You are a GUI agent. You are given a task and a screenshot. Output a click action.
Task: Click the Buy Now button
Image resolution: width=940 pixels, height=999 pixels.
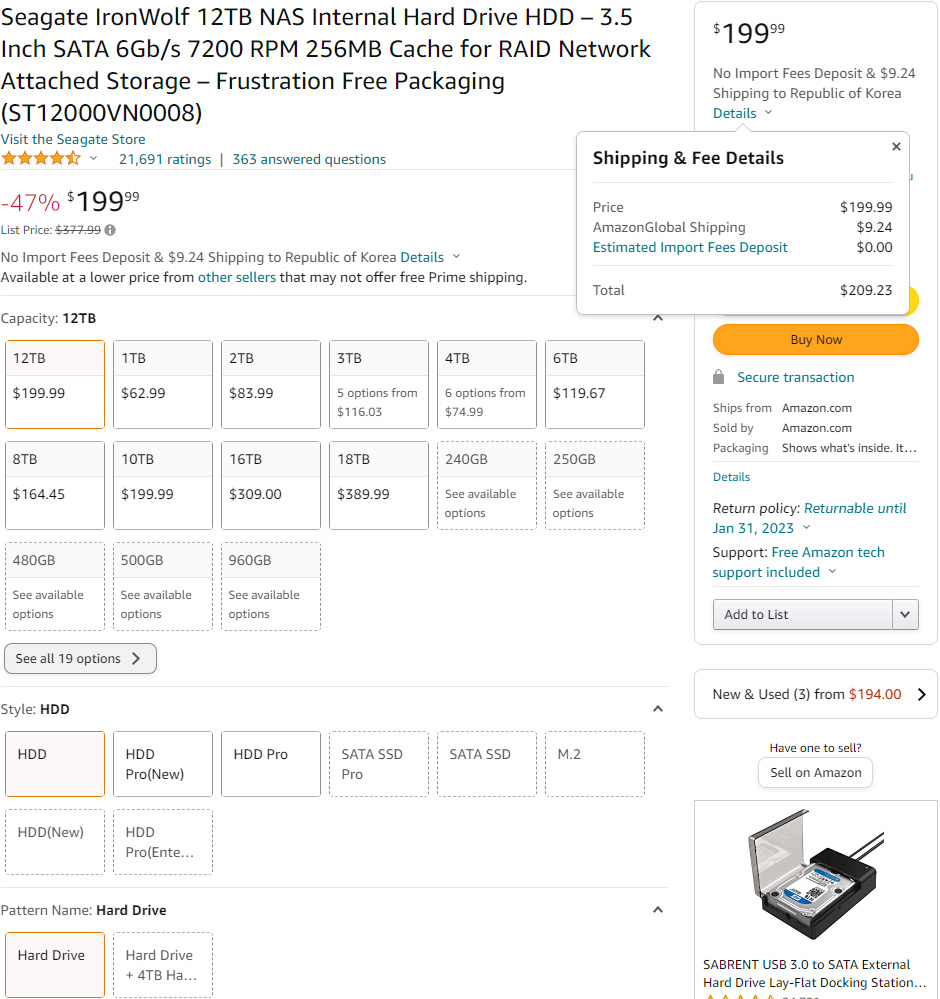click(816, 340)
